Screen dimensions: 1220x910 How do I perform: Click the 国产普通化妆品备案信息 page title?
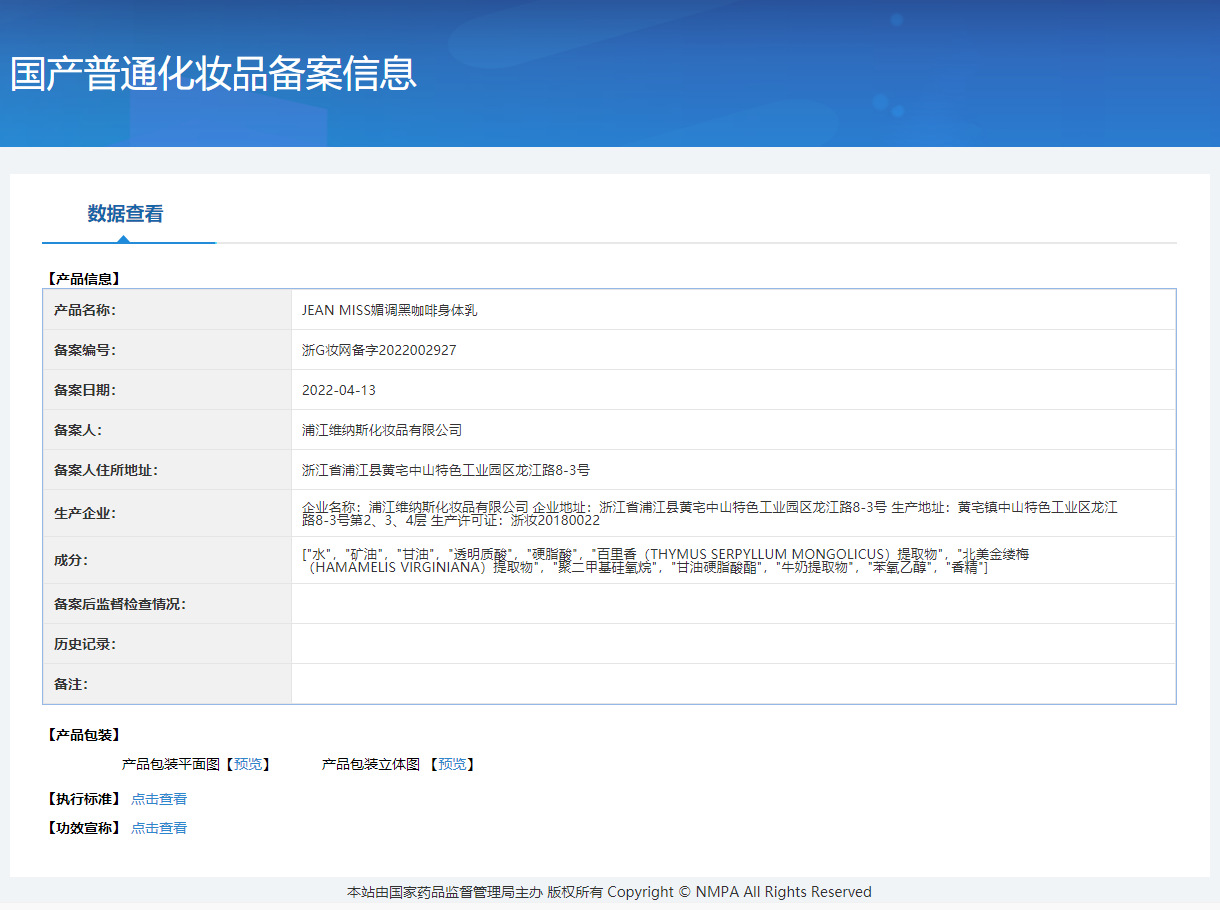[x=213, y=74]
